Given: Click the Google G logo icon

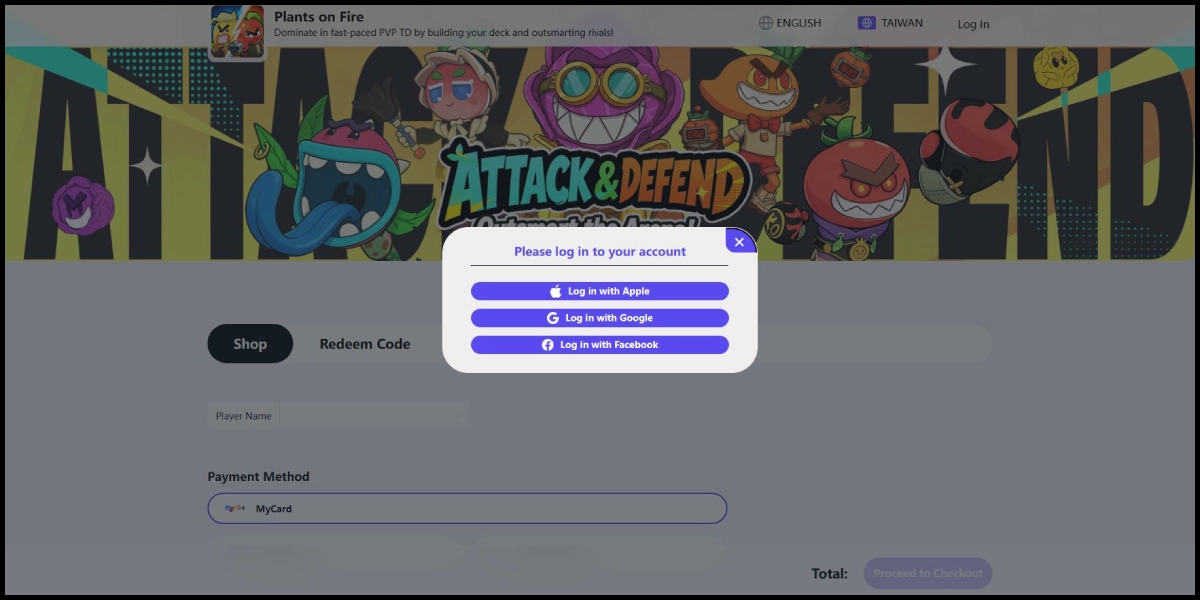Looking at the screenshot, I should tap(553, 318).
